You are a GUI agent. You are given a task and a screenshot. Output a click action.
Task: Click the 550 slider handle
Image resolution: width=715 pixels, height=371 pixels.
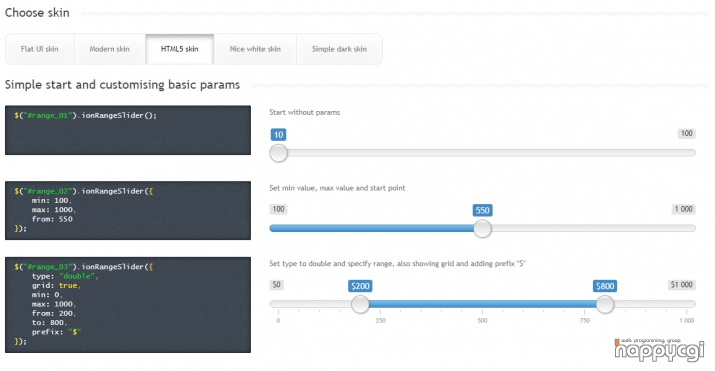(x=482, y=228)
